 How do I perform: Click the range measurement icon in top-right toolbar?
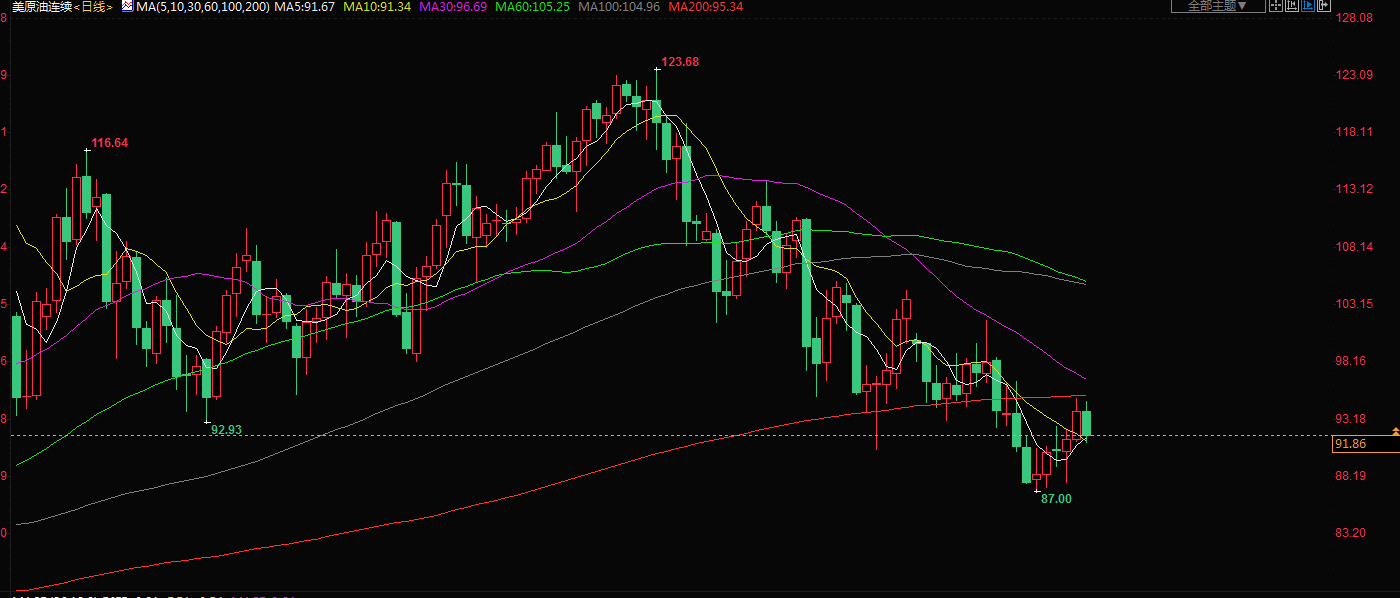point(1292,5)
